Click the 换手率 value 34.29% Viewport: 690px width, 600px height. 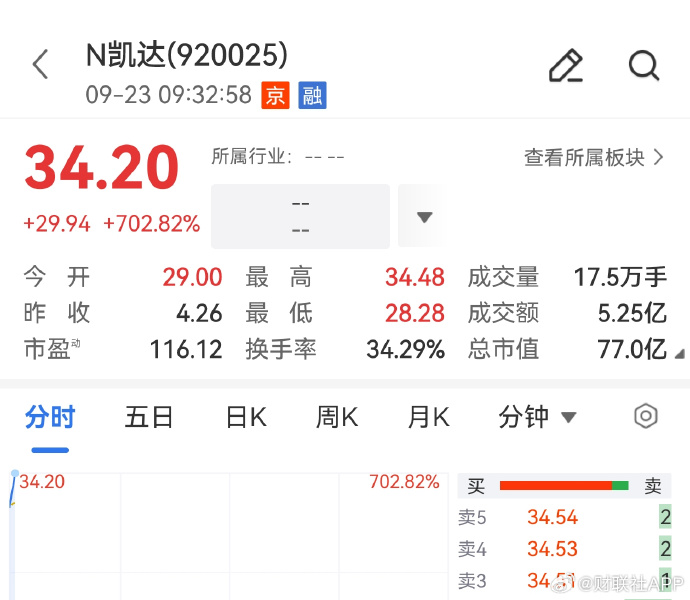[x=406, y=350]
